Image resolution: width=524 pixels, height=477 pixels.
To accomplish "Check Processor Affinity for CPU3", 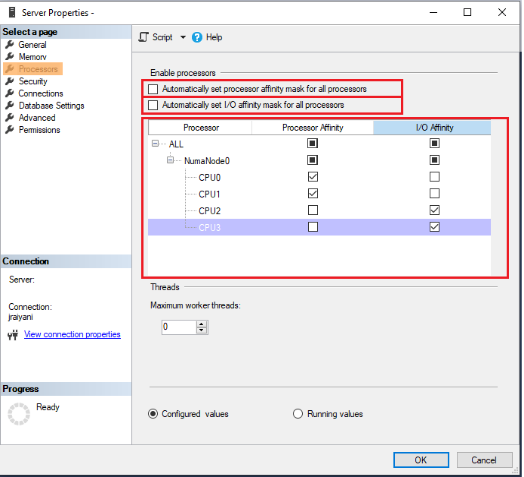I will click(x=313, y=227).
